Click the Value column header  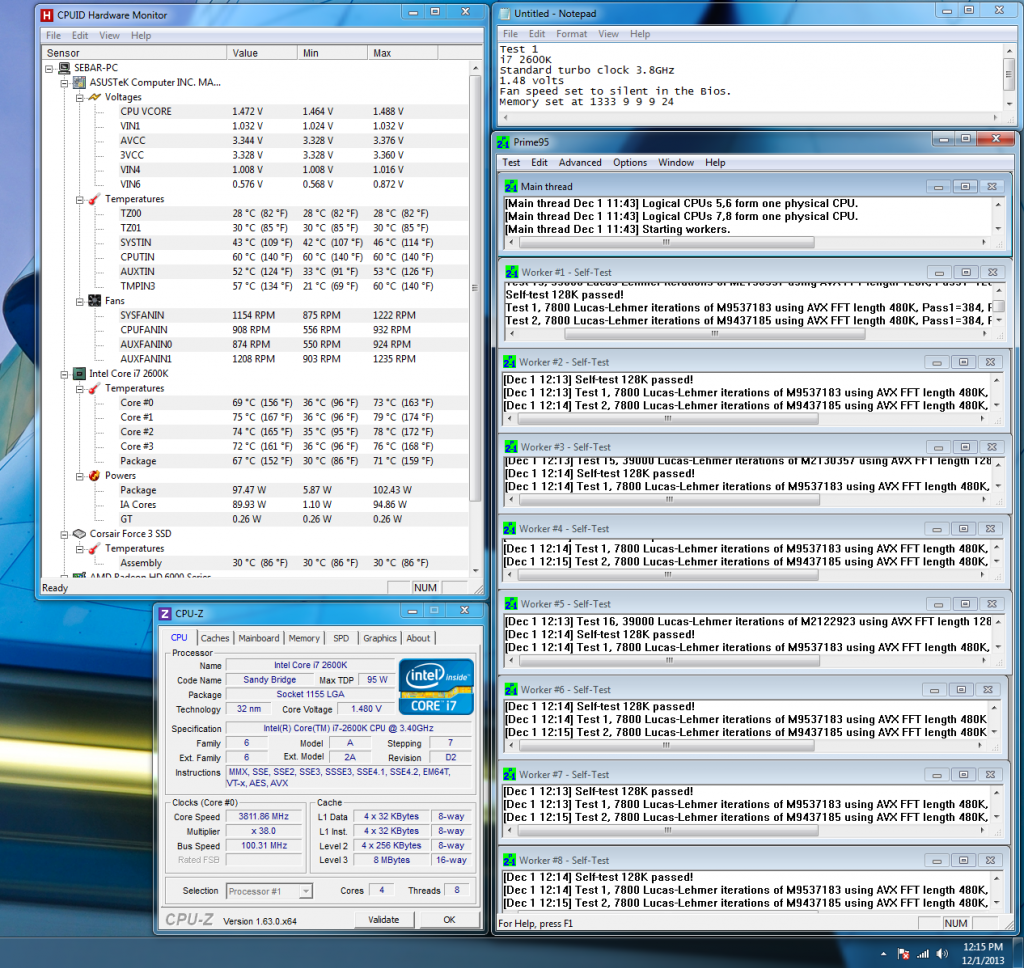(x=262, y=53)
